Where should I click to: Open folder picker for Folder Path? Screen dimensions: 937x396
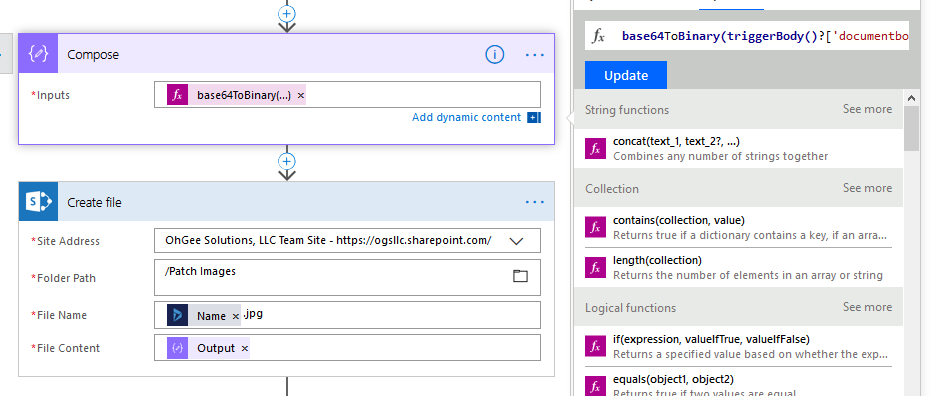pos(520,276)
